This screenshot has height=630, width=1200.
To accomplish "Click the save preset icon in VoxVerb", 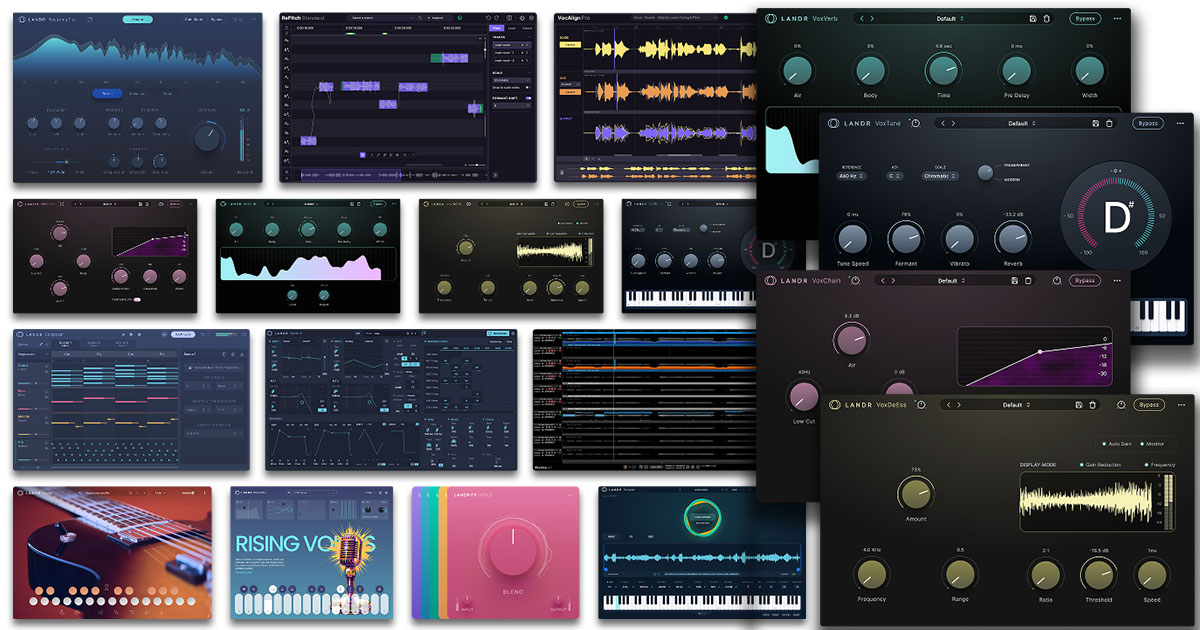I will (x=1033, y=19).
